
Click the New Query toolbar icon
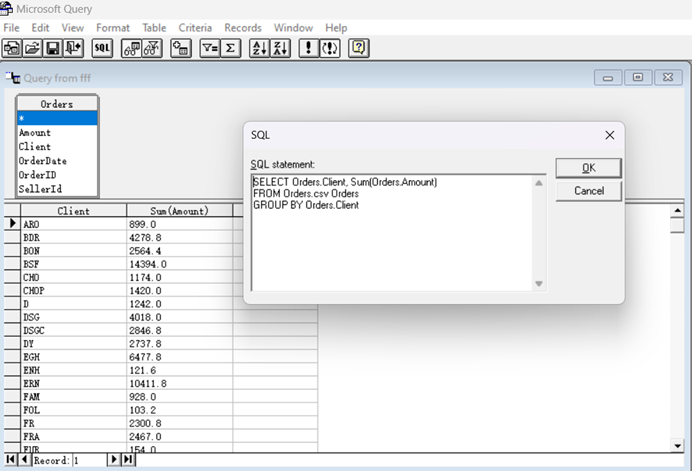pyautogui.click(x=13, y=48)
